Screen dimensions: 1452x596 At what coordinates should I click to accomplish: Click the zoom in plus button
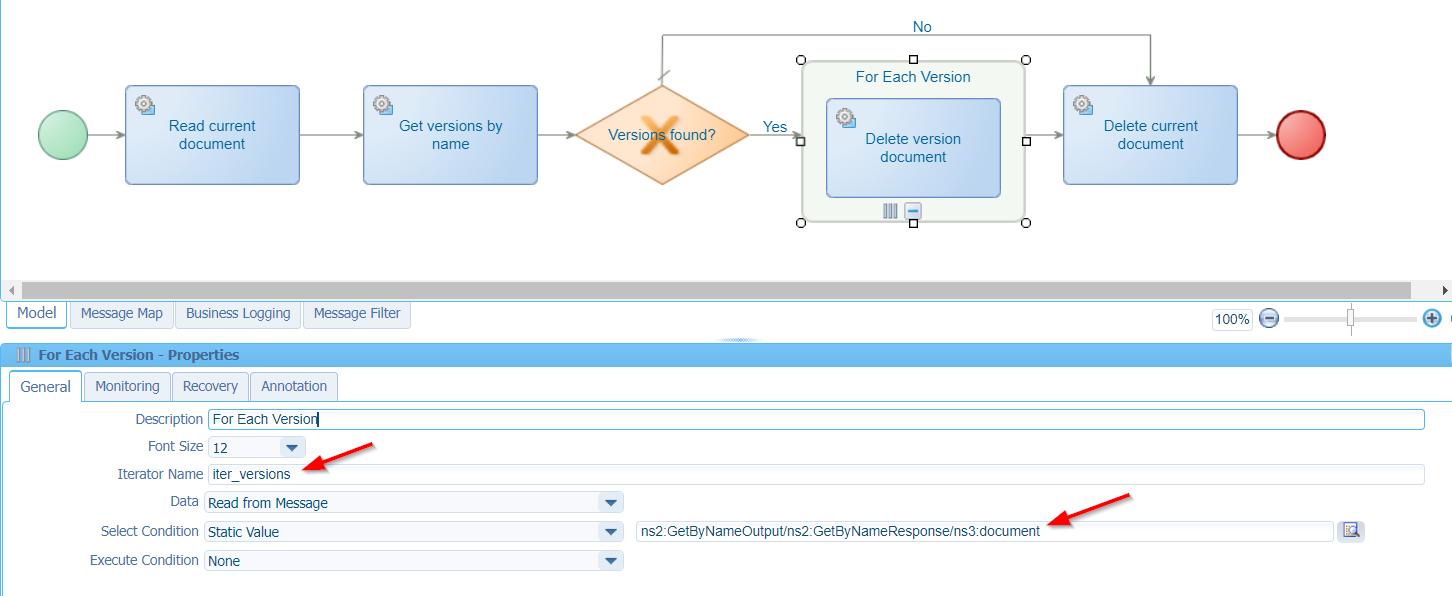[1432, 319]
